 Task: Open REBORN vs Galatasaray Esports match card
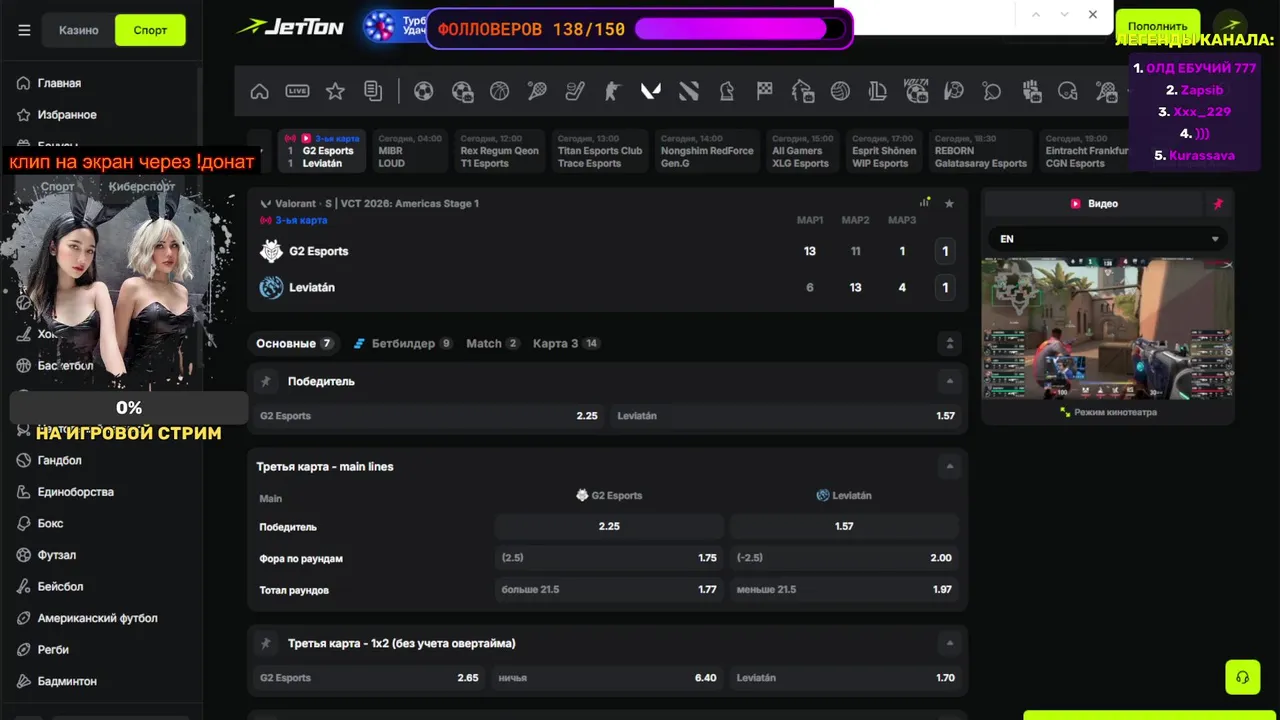tap(981, 151)
